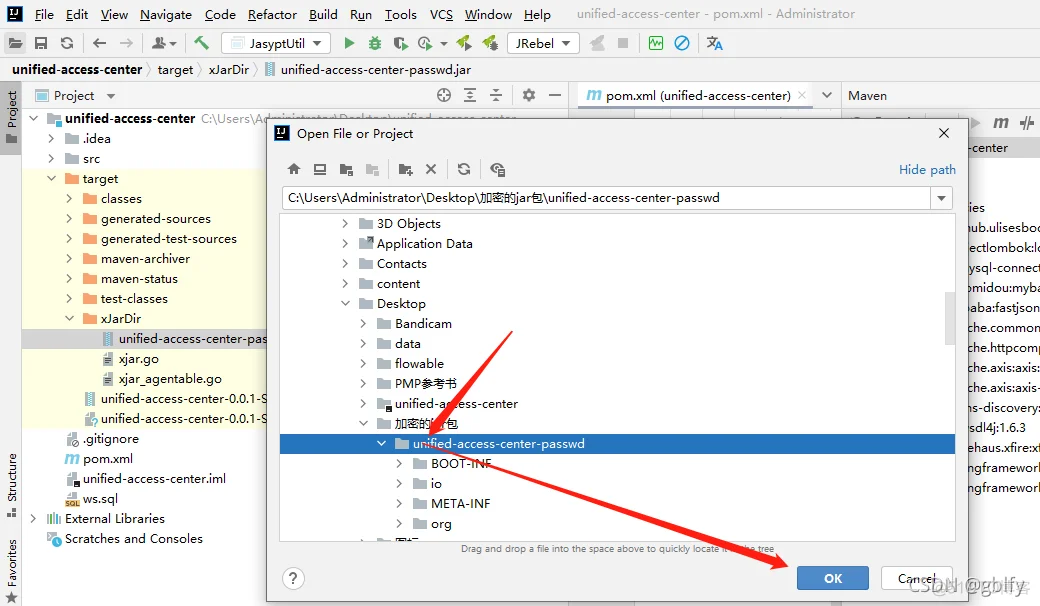Collapse the Desktop folder in dialog
Image resolution: width=1040 pixels, height=606 pixels.
[x=345, y=304]
